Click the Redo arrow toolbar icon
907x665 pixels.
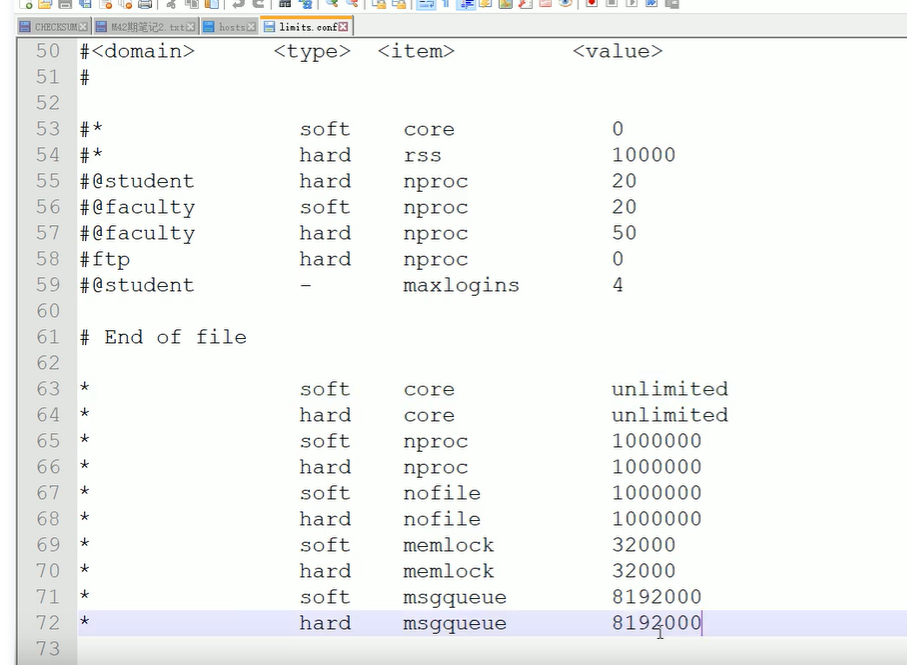259,3
